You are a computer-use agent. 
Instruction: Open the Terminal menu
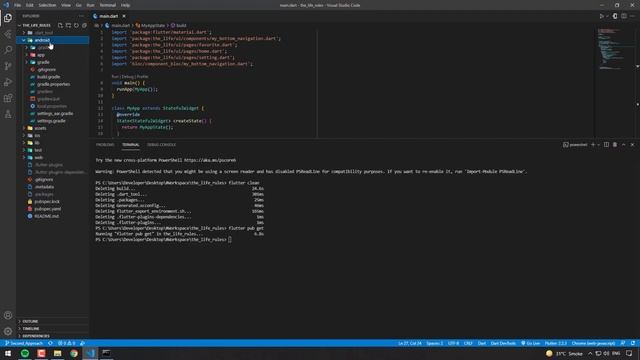[x=108, y=5]
